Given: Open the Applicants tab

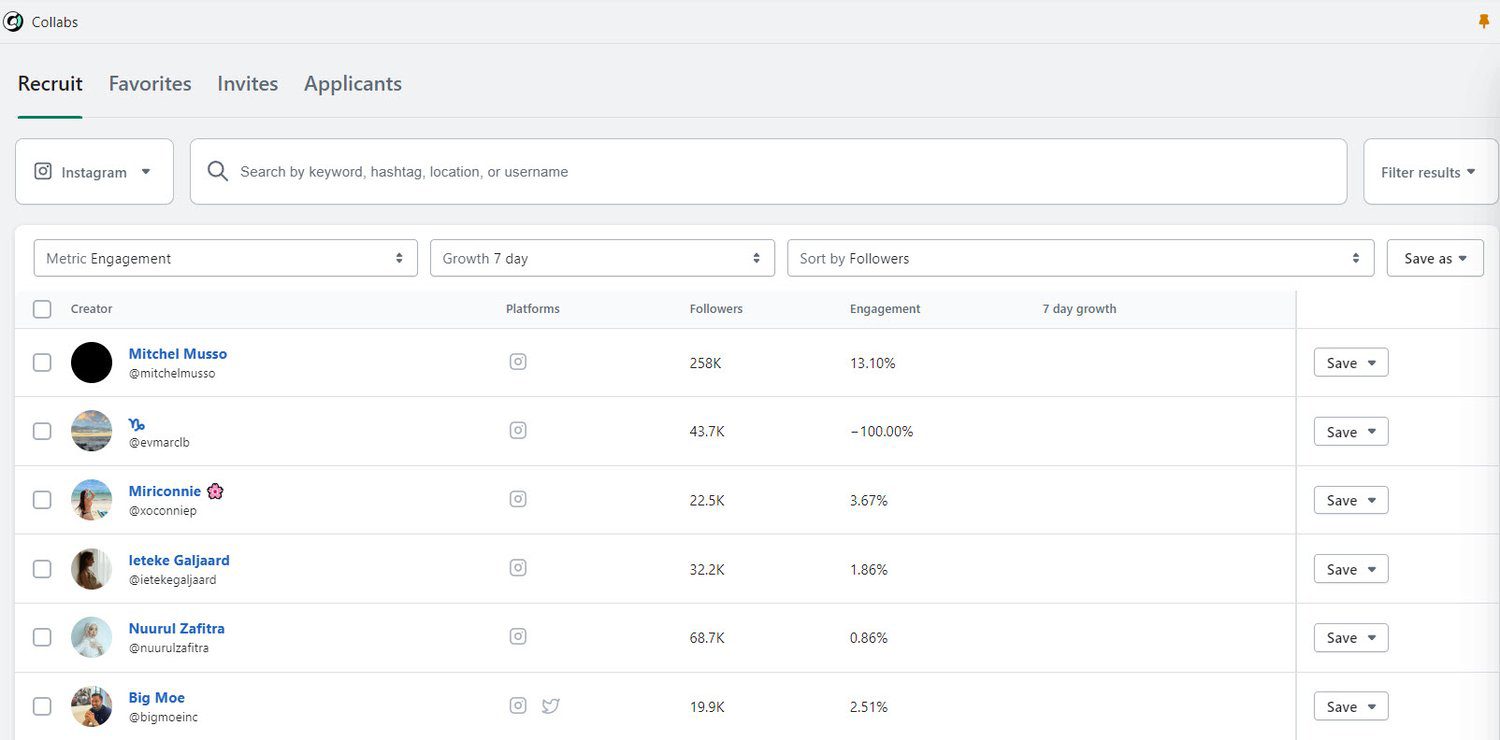Looking at the screenshot, I should (352, 83).
